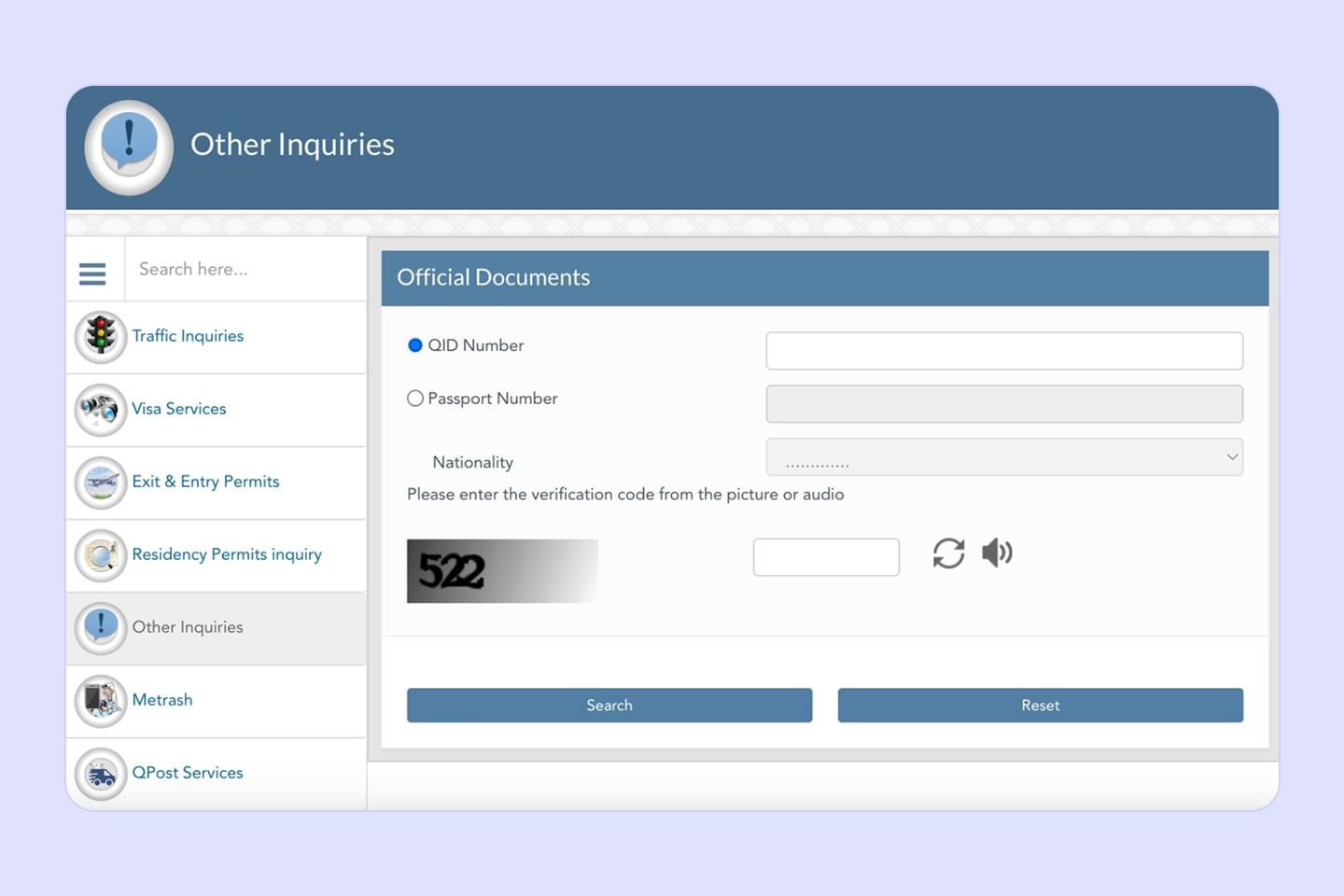
Task: Click the Traffic Inquiries icon
Action: coord(100,336)
